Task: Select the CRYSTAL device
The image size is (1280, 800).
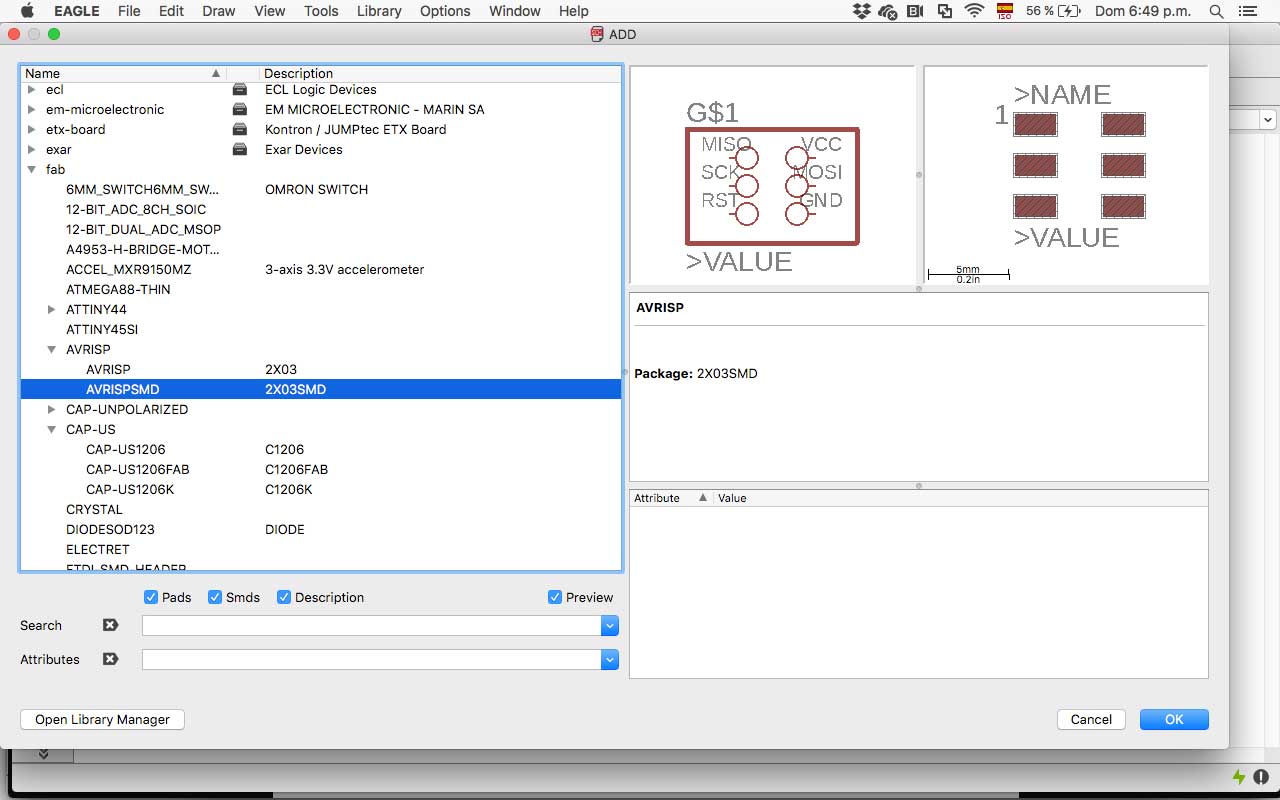Action: pos(321,509)
